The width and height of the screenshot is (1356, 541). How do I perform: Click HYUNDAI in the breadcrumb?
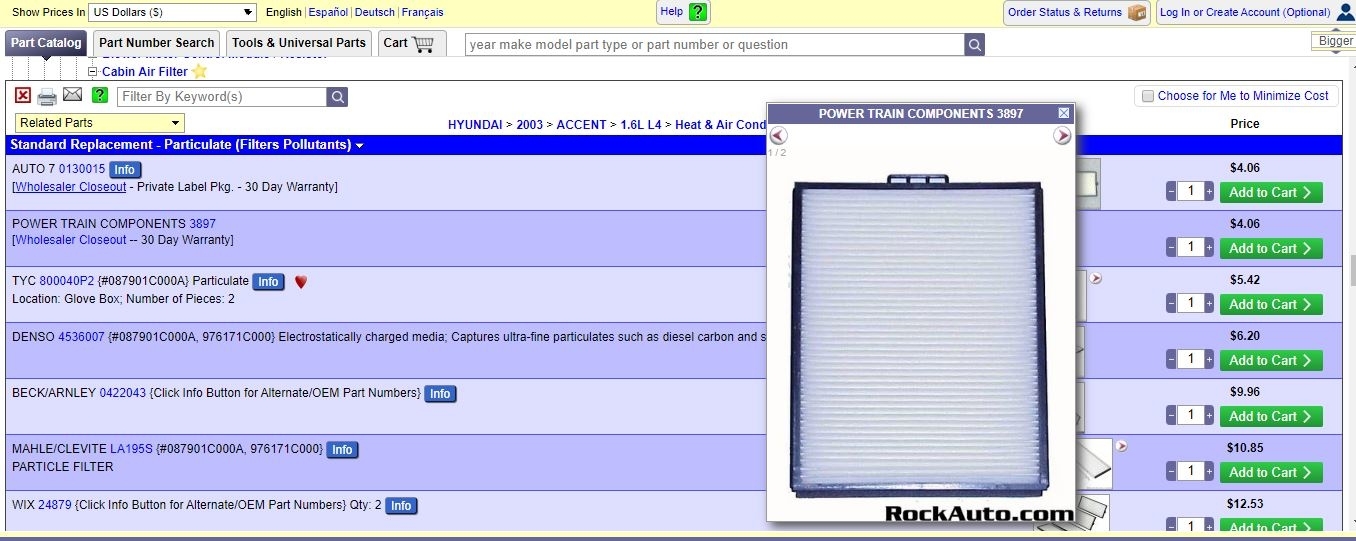[x=475, y=125]
